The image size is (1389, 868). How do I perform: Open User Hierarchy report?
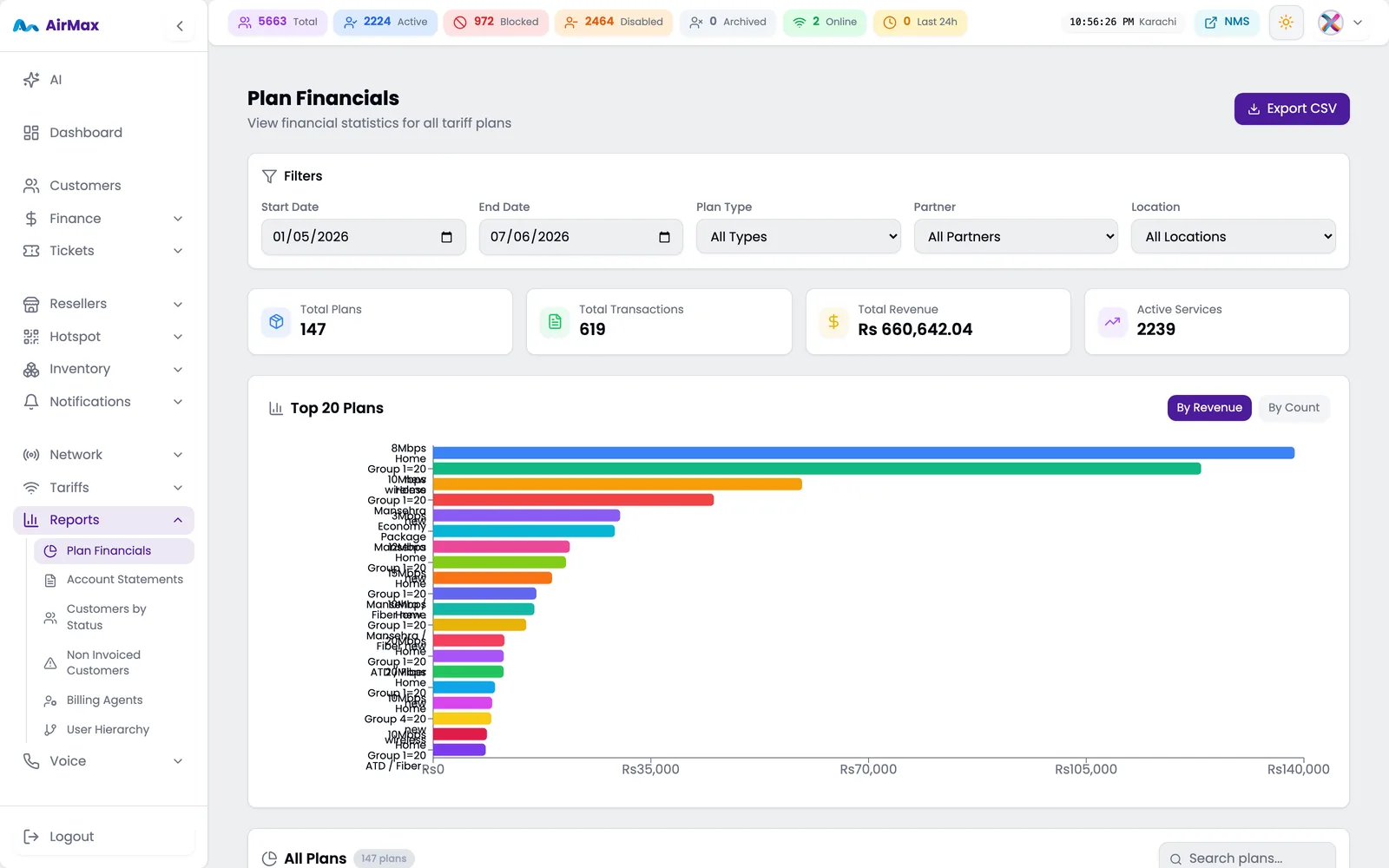click(x=114, y=730)
